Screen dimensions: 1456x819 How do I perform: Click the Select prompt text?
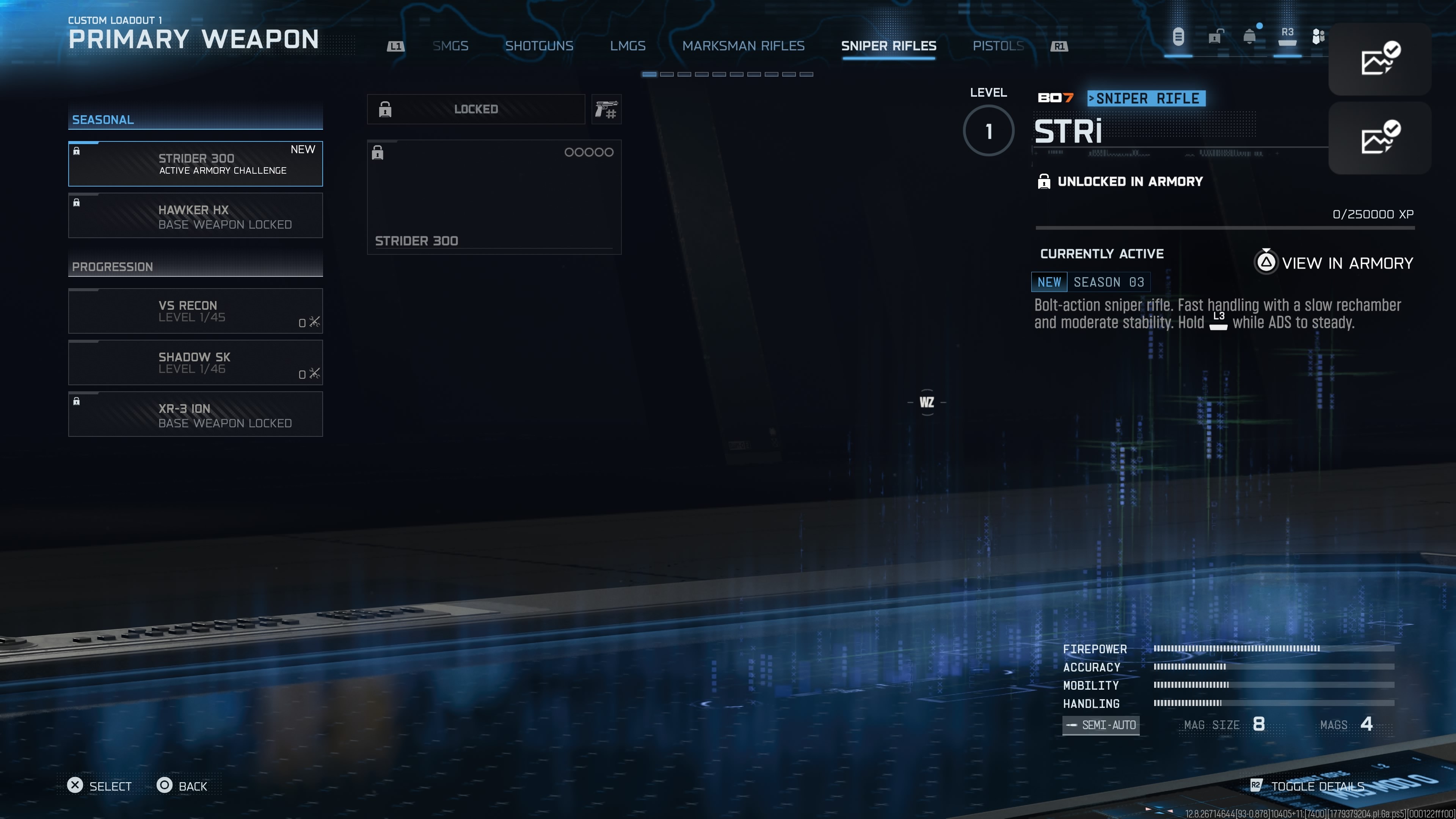point(110,786)
